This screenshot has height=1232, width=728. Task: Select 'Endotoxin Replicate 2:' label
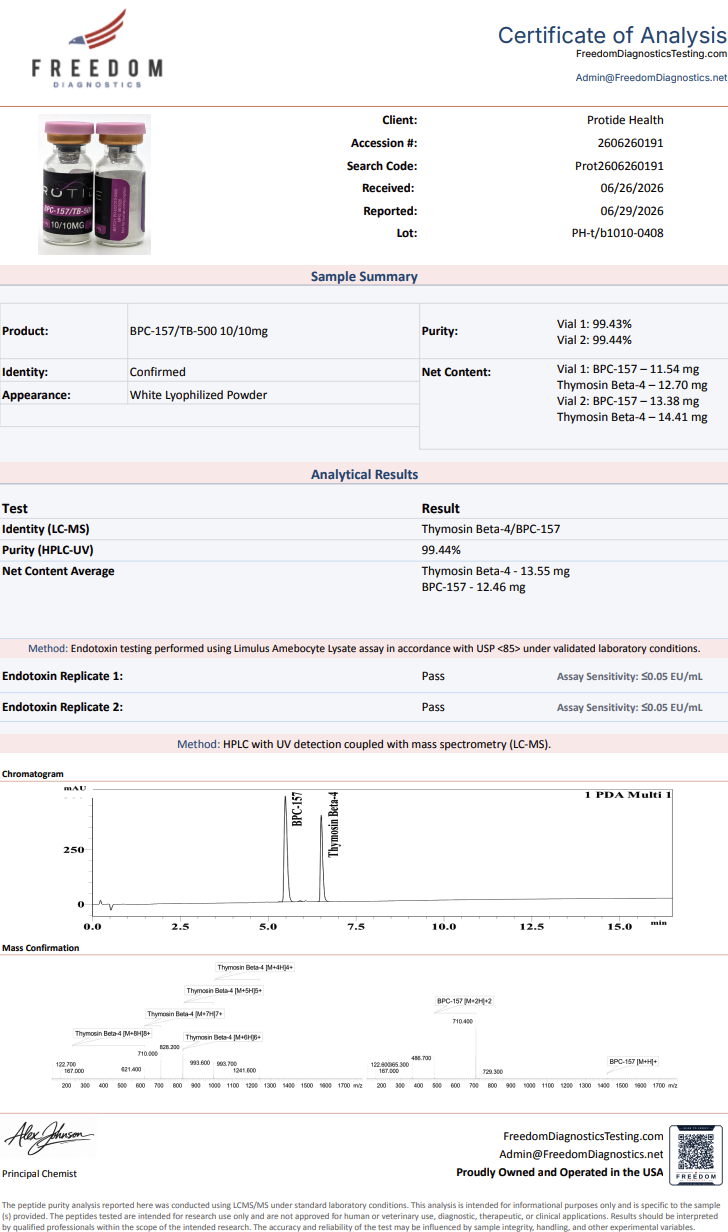pyautogui.click(x=62, y=707)
